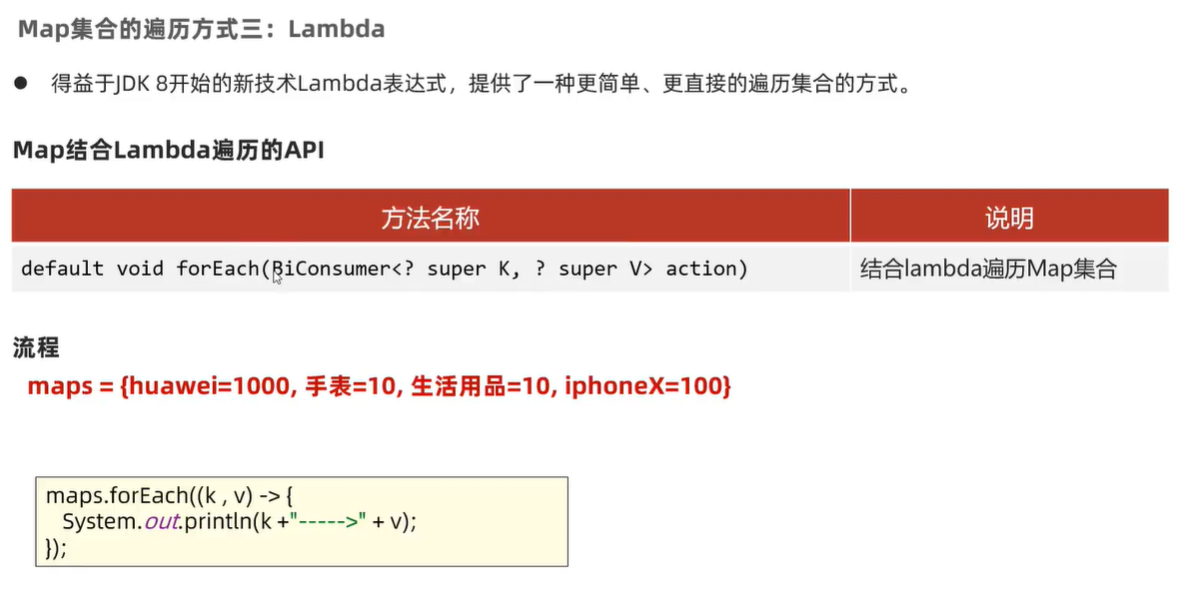This screenshot has width=1188, height=589.
Task: Click the red 'maps =' text
Action: pos(69,386)
